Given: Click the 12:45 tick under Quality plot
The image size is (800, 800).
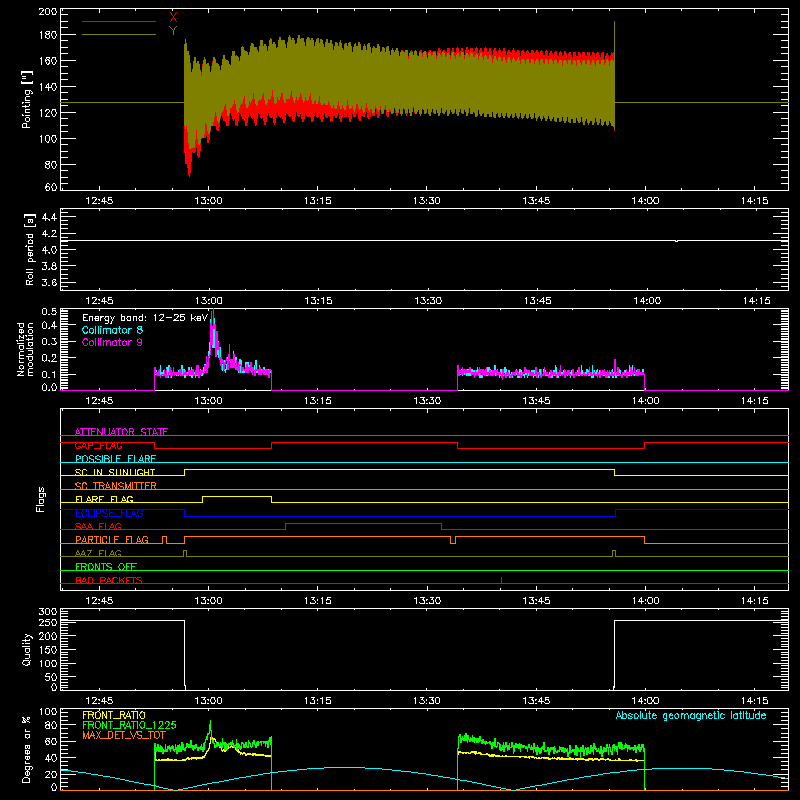Looking at the screenshot, I should point(99,701).
